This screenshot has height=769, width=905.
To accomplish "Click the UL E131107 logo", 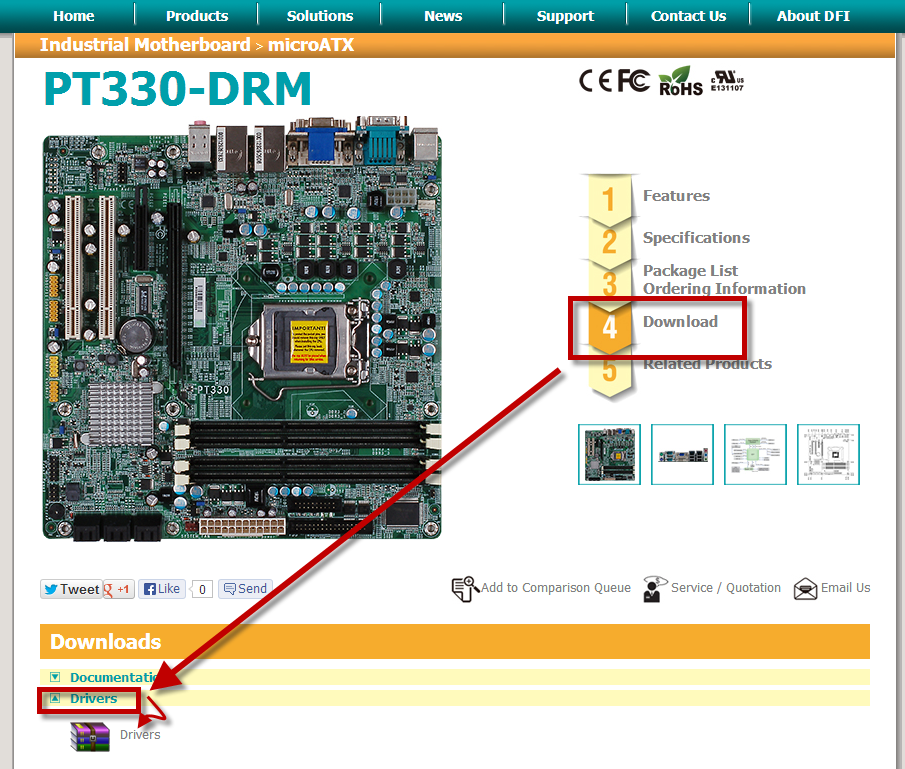I will (727, 81).
